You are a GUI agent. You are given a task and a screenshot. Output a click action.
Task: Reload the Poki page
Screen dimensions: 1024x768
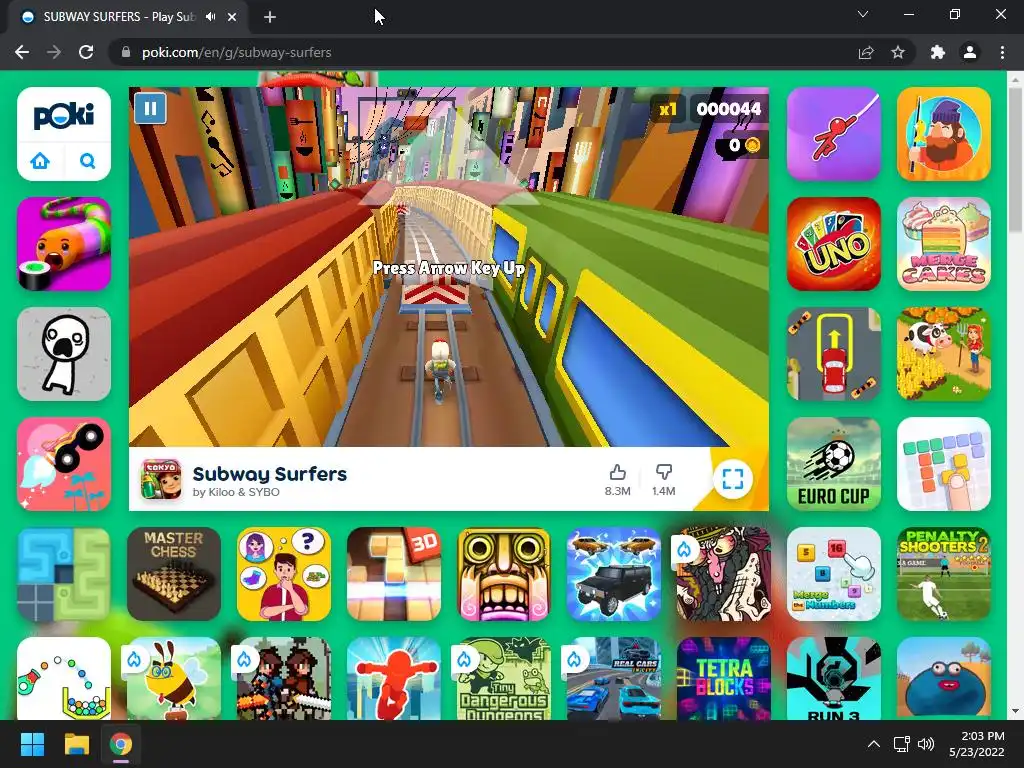click(86, 52)
